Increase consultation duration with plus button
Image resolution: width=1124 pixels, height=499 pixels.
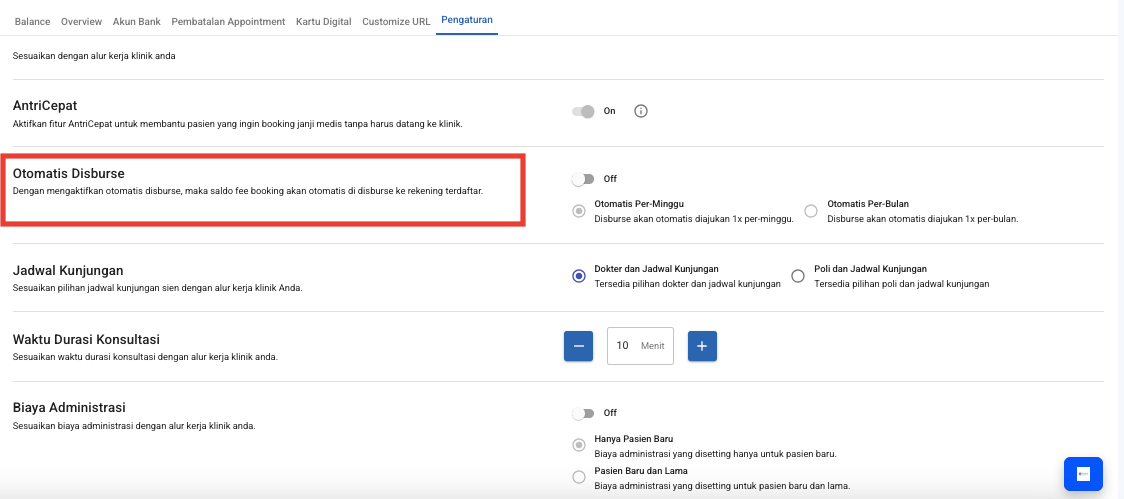702,346
